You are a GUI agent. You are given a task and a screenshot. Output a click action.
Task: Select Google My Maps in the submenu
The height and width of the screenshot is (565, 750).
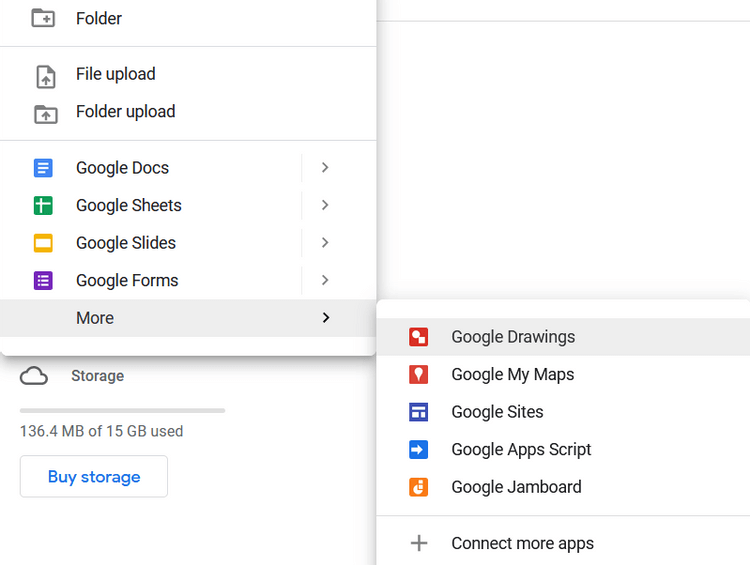tap(563, 374)
